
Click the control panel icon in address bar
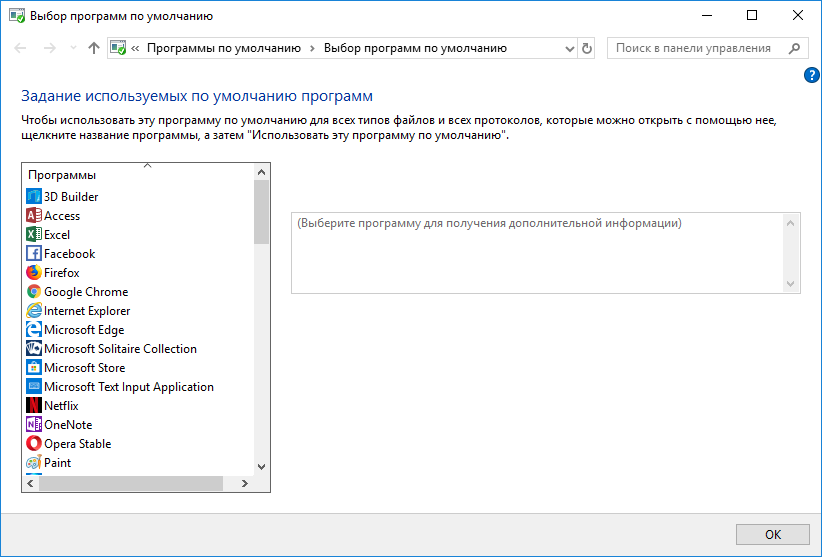(x=118, y=48)
